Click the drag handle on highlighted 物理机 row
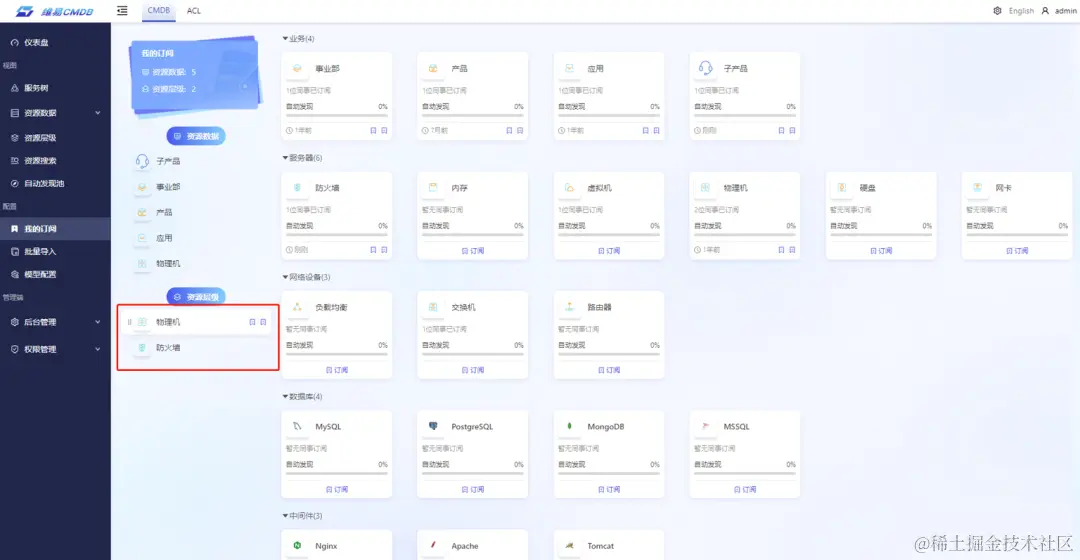The height and width of the screenshot is (560, 1080). point(129,322)
